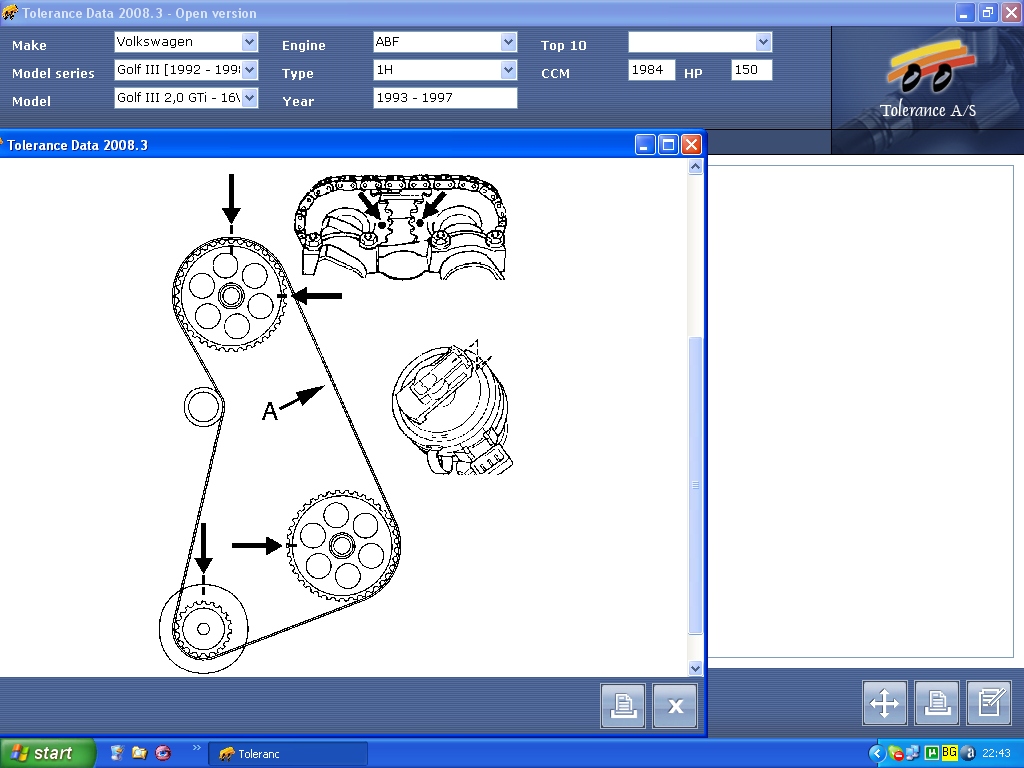Image resolution: width=1024 pixels, height=768 pixels.
Task: Click the diagram scrollbar down arrow
Action: pos(696,668)
